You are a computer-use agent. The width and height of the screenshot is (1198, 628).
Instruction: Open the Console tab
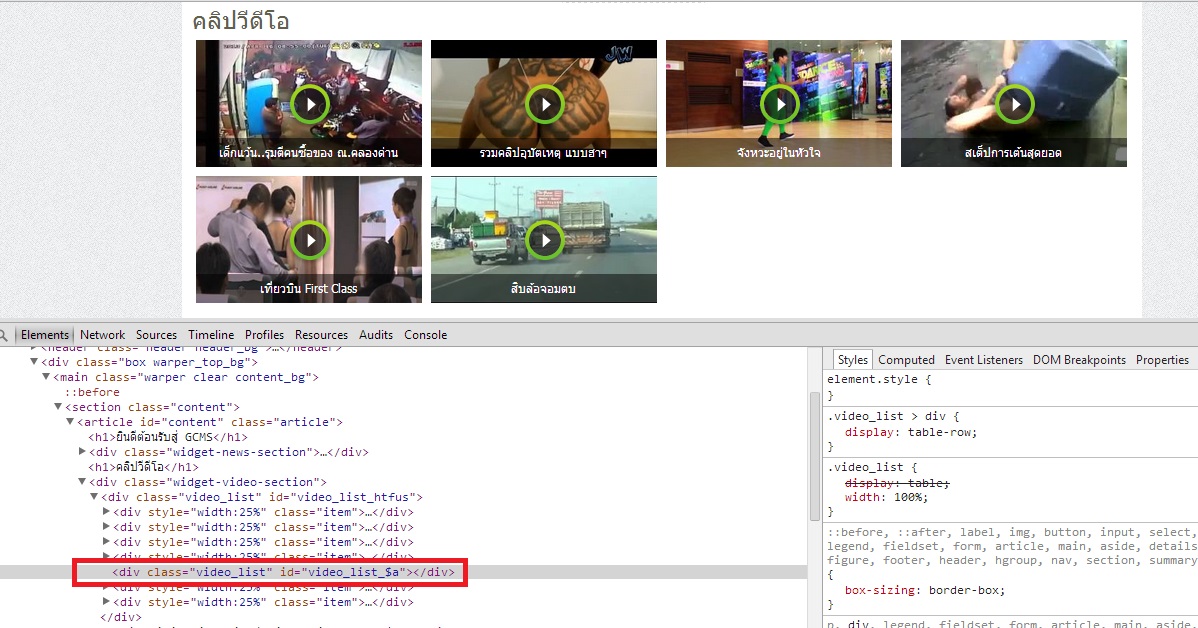point(426,335)
